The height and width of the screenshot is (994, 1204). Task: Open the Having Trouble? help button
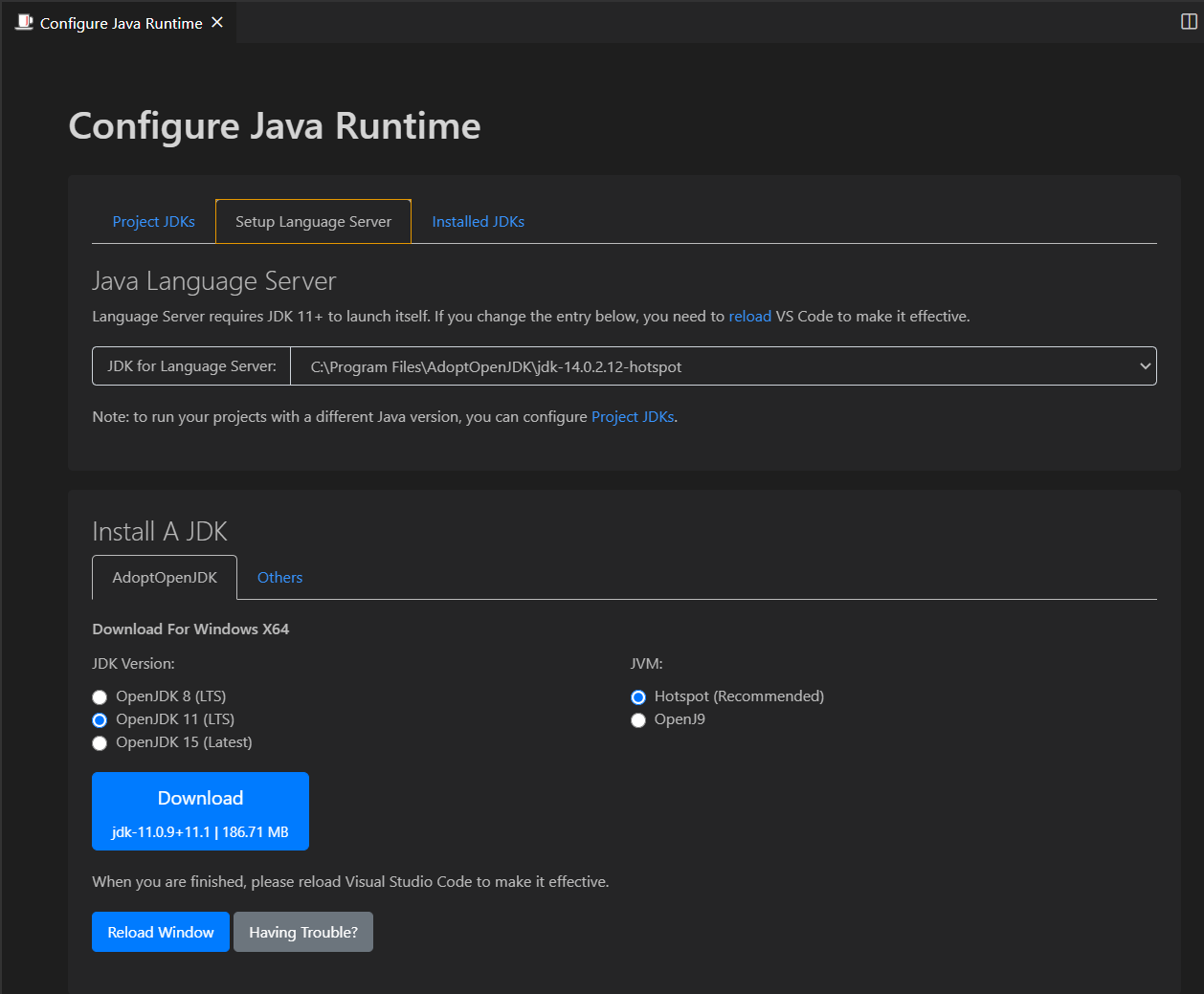pos(303,932)
